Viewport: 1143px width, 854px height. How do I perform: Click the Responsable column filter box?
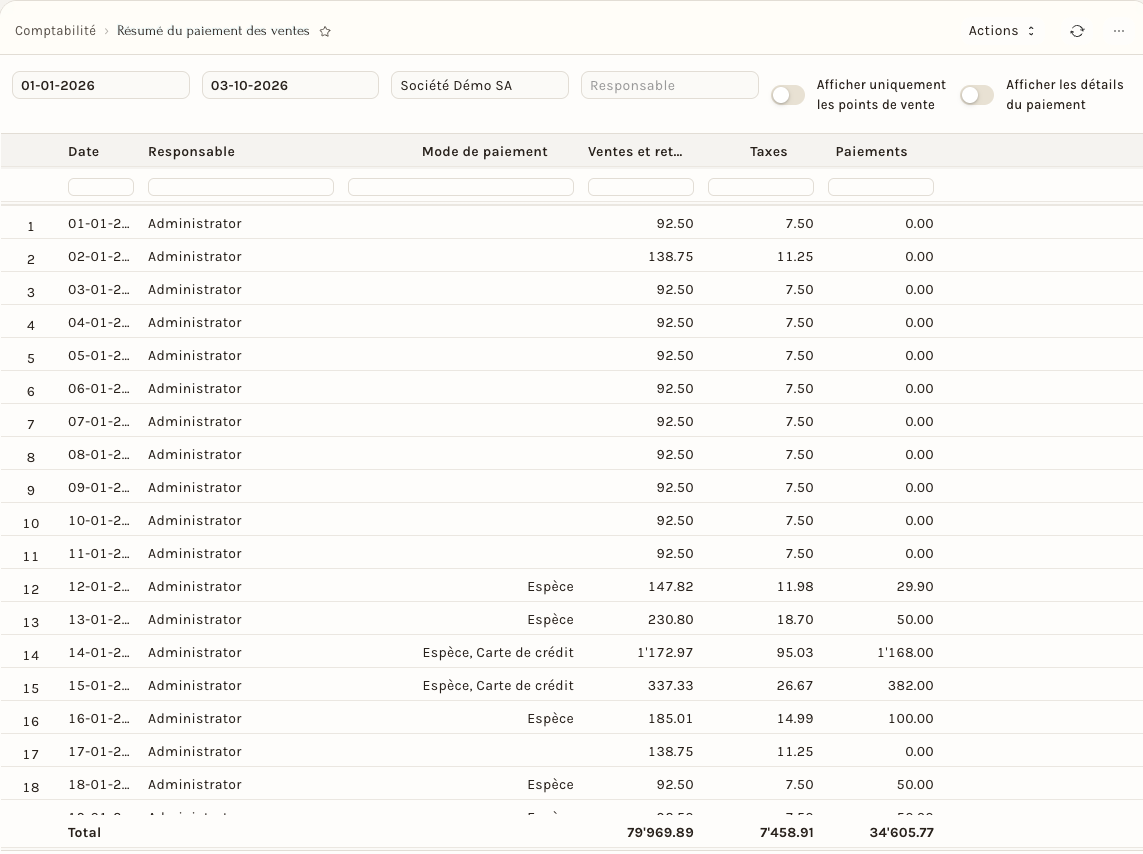[241, 187]
